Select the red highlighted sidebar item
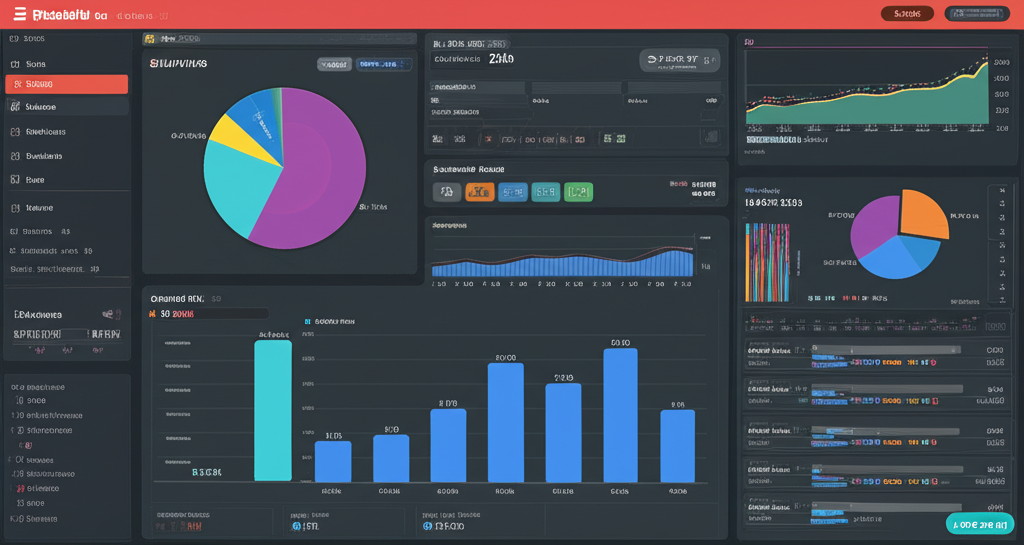The width and height of the screenshot is (1024, 545). [67, 84]
